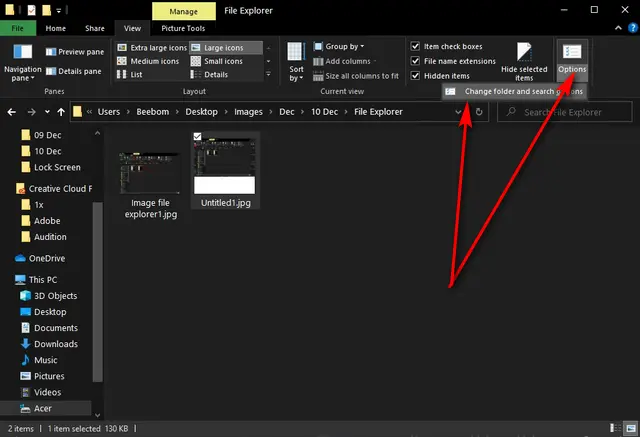Select Large icons layout

coord(226,48)
